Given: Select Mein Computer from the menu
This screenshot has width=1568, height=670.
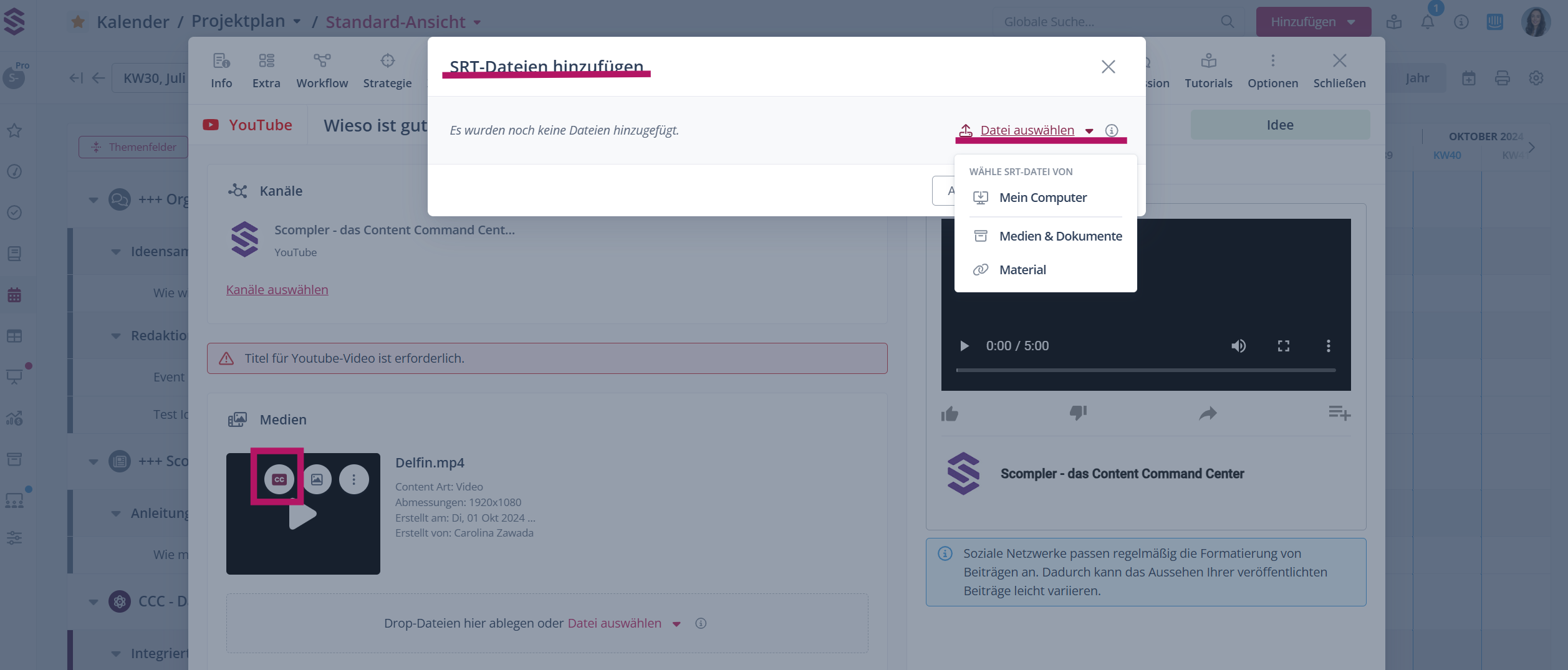Looking at the screenshot, I should pos(1042,198).
